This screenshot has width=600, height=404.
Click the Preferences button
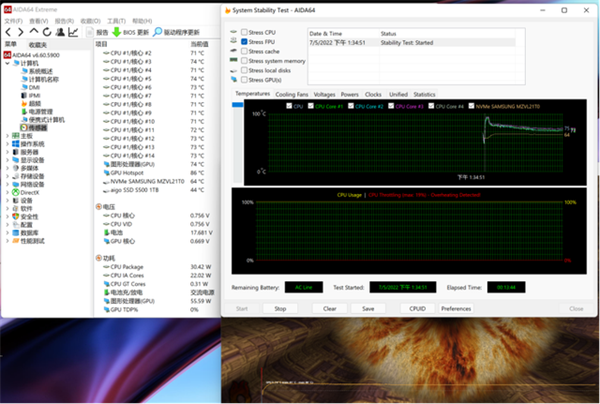tap(456, 308)
